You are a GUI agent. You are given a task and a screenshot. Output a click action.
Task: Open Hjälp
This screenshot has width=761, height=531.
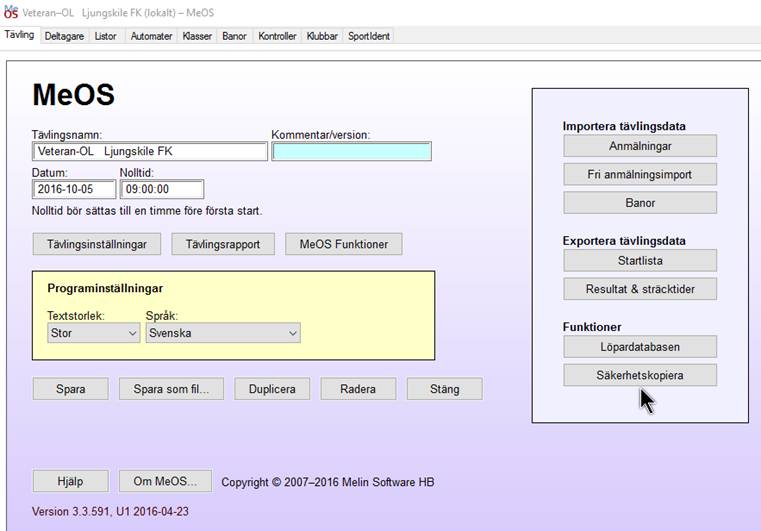70,481
